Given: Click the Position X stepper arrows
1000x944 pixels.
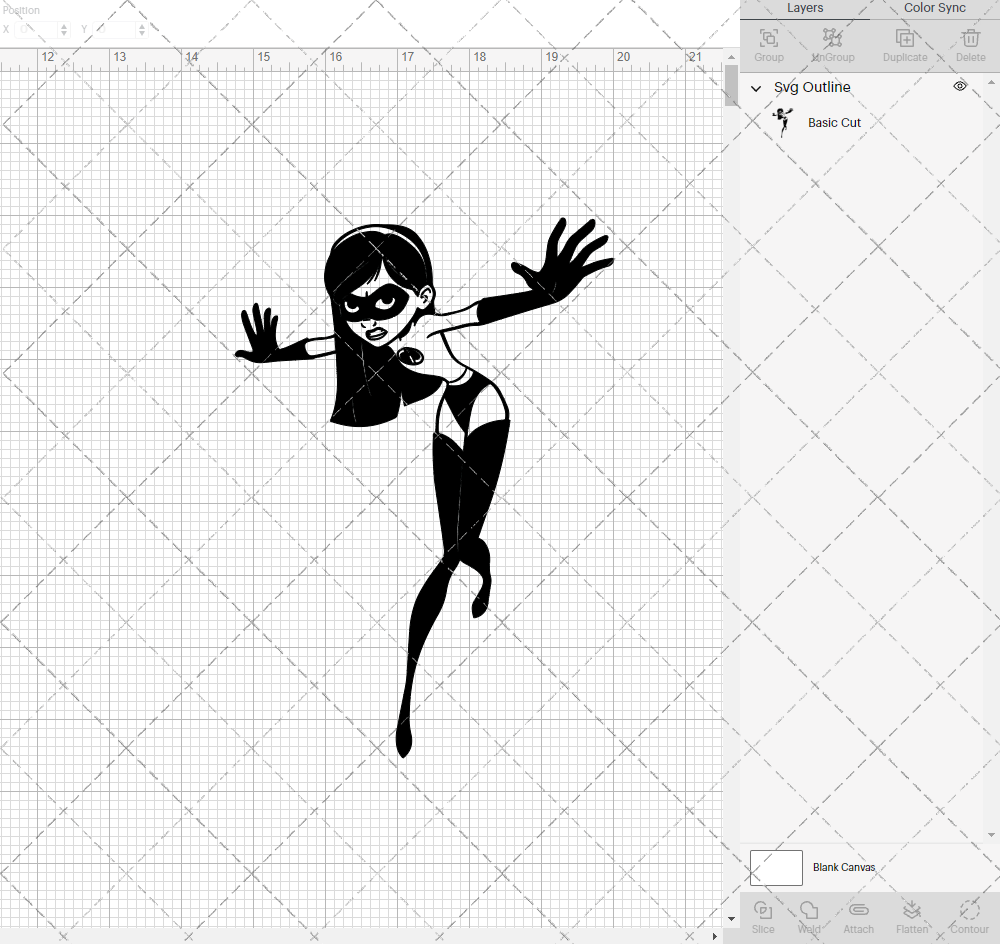Looking at the screenshot, I should pos(64,29).
